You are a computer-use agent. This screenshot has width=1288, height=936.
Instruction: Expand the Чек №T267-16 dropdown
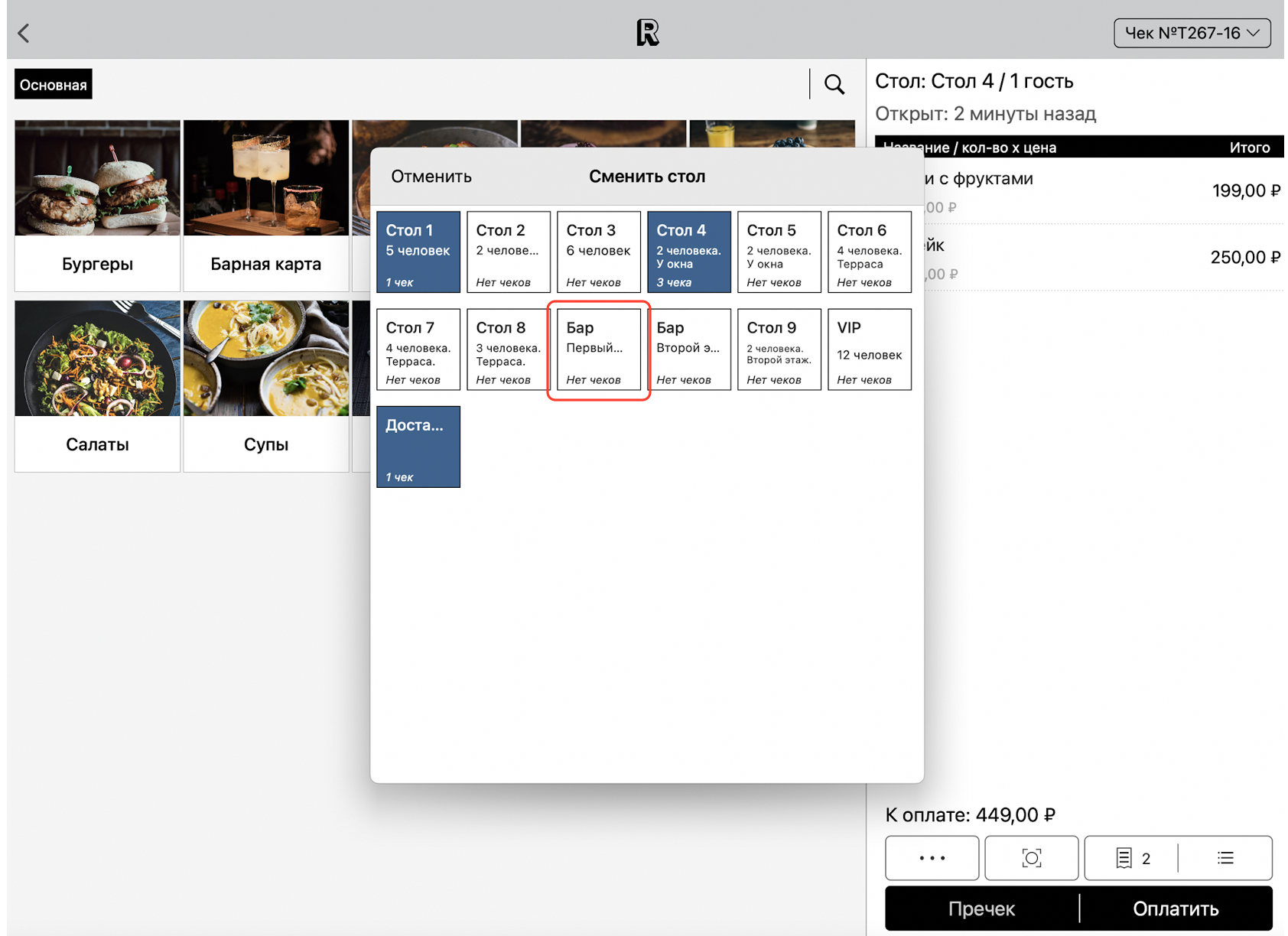coord(1191,33)
